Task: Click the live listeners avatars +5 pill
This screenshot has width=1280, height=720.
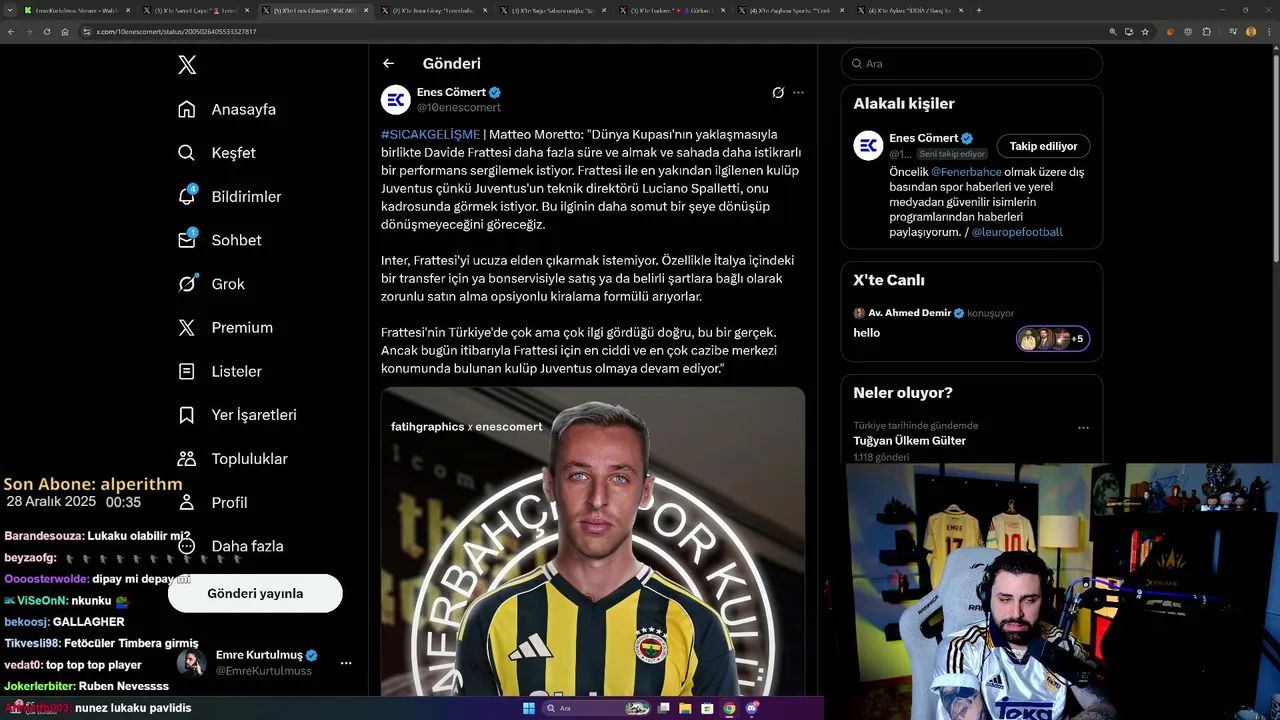Action: (x=1052, y=339)
